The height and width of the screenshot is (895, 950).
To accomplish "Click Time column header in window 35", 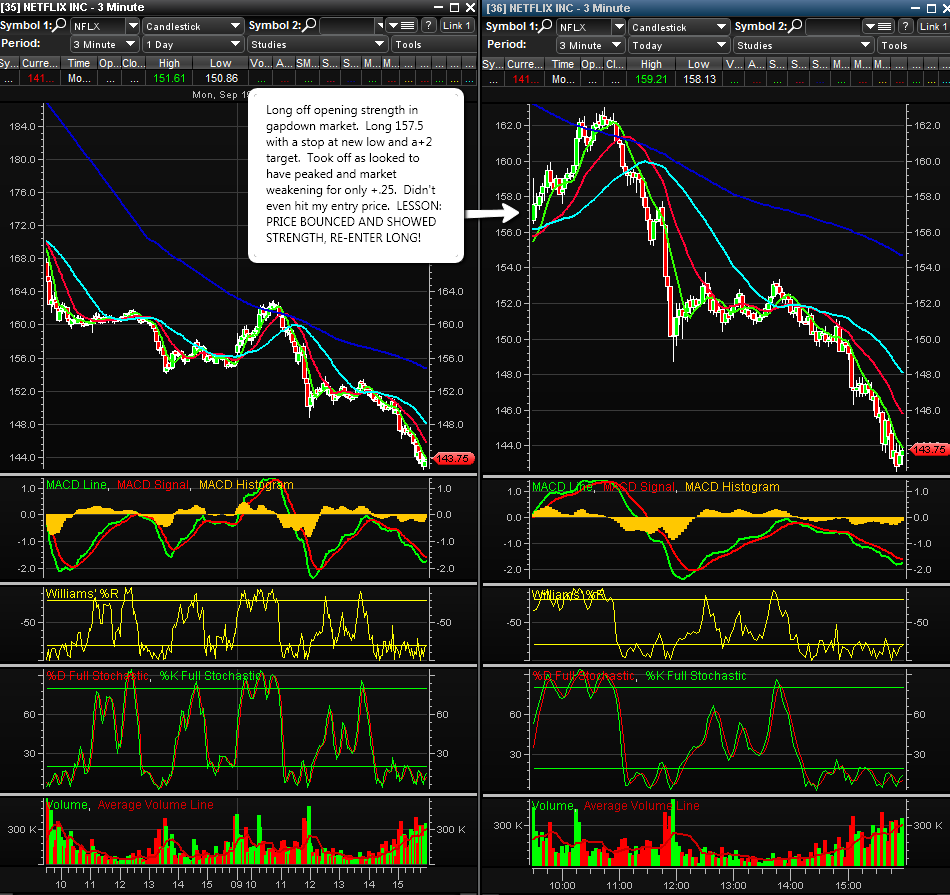I will (x=79, y=63).
